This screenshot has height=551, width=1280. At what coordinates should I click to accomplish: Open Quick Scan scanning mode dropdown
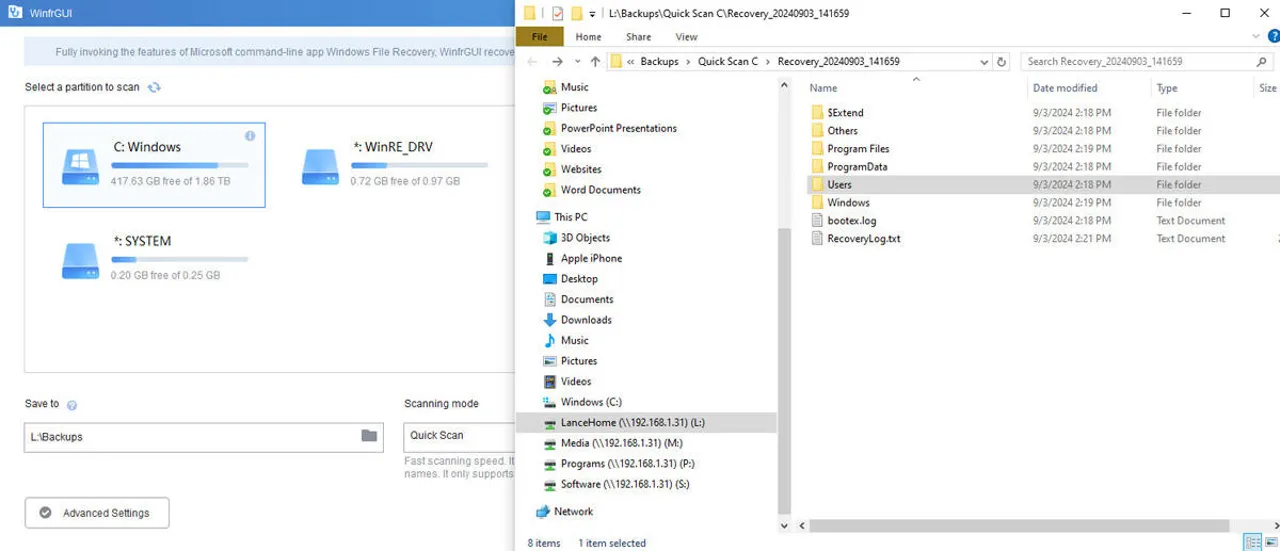[459, 436]
